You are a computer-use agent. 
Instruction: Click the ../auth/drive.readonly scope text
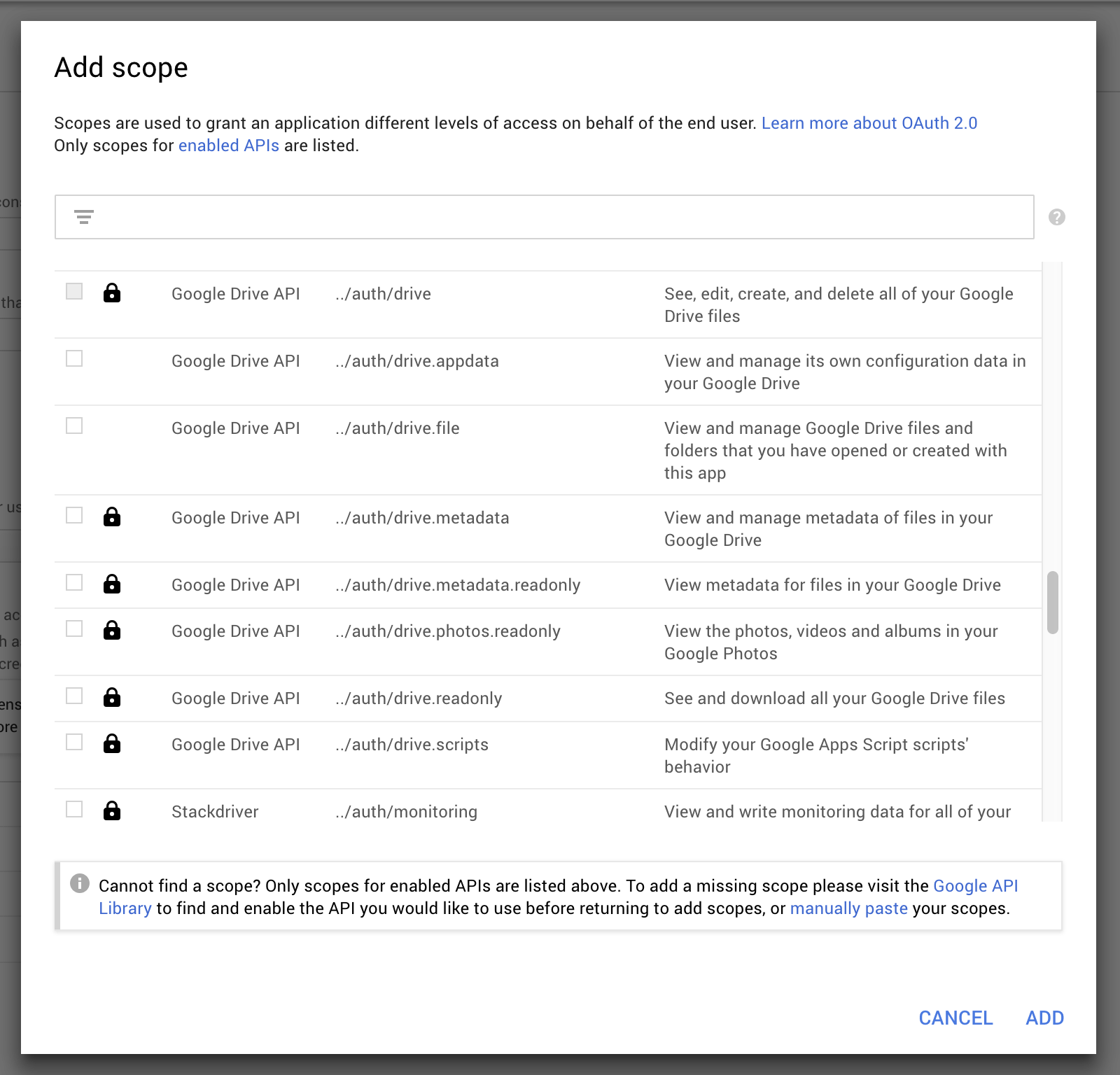pyautogui.click(x=419, y=698)
